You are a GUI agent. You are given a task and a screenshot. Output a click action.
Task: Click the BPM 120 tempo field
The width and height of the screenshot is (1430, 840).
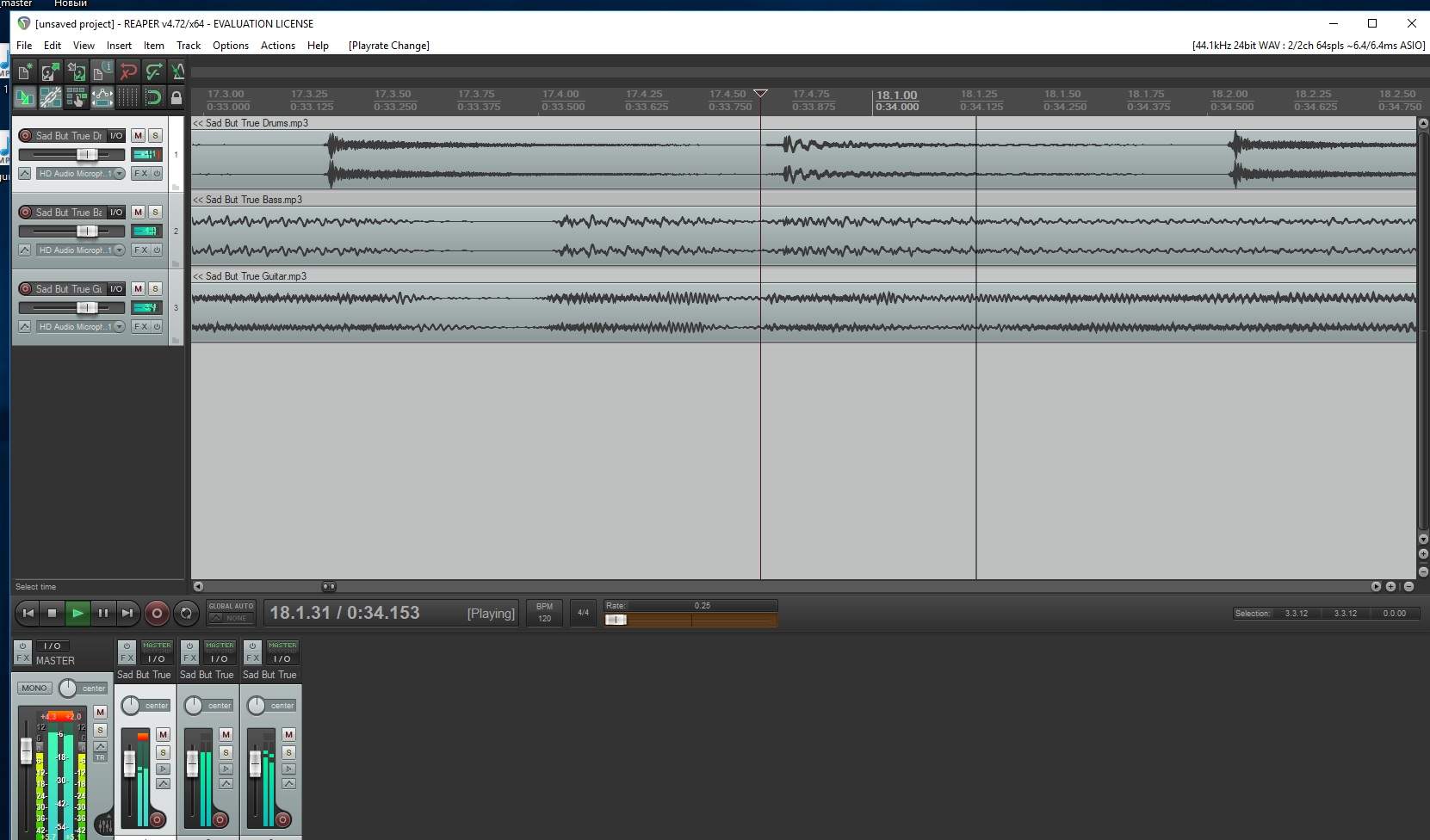tap(544, 613)
